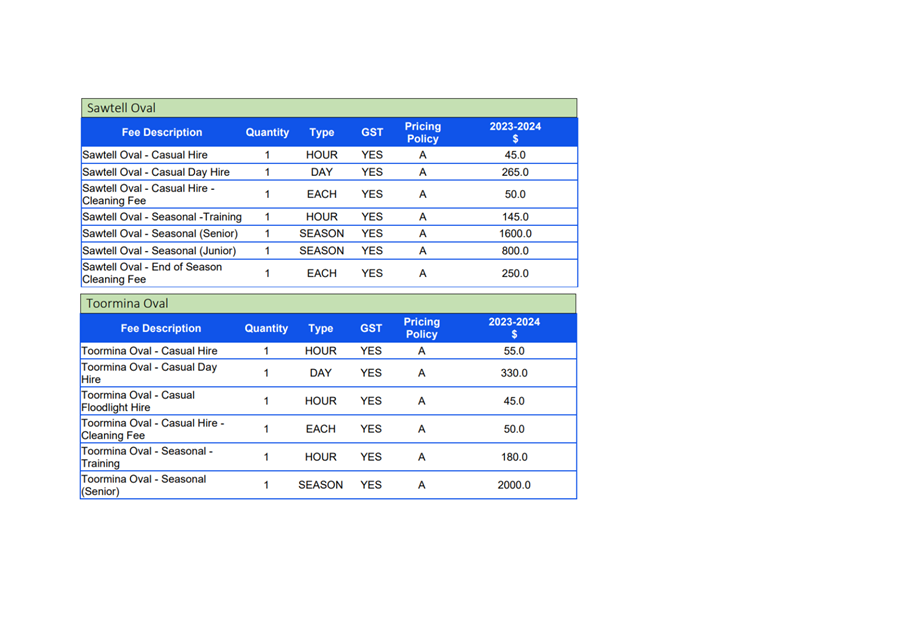Click 'Sawtell Oval - Seasonal (Senior)' cell
Image resolution: width=907 pixels, height=641 pixels.
(160, 234)
